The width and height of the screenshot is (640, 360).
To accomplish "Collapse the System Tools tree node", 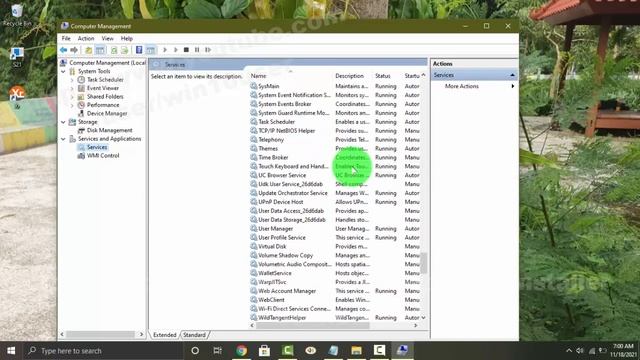I will [x=63, y=71].
